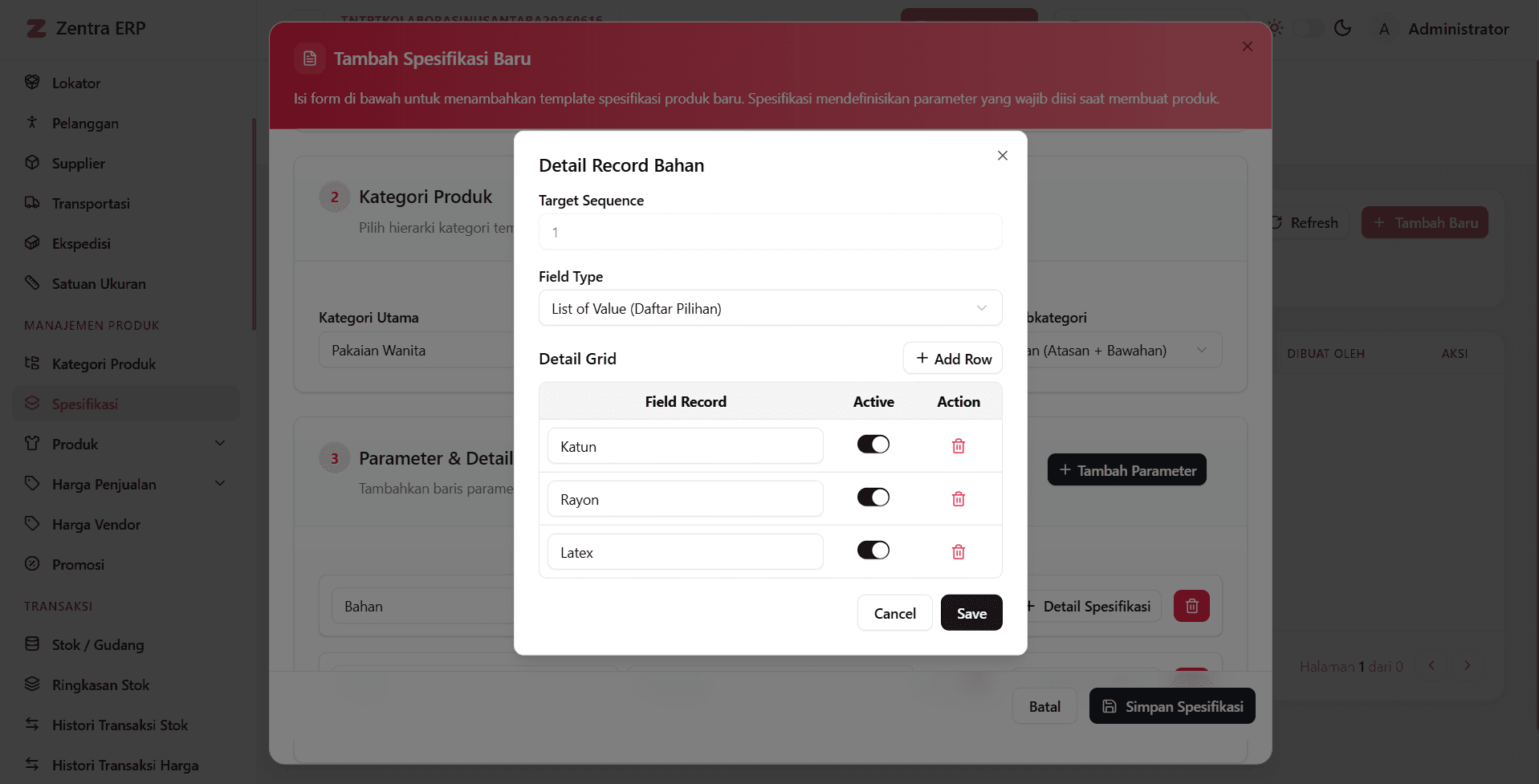Click the Ringkasan Stok layers icon

pos(32,684)
